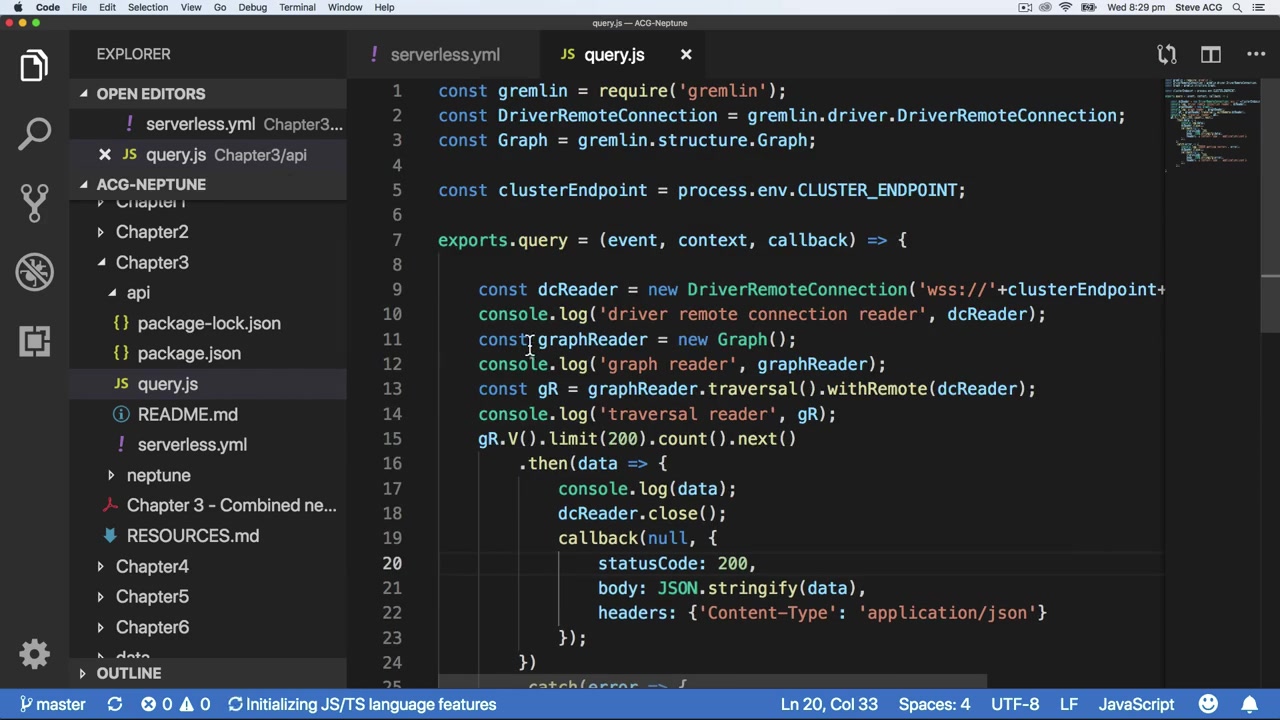Open the Explorer view in activity bar
The image size is (1280, 720).
(x=34, y=66)
